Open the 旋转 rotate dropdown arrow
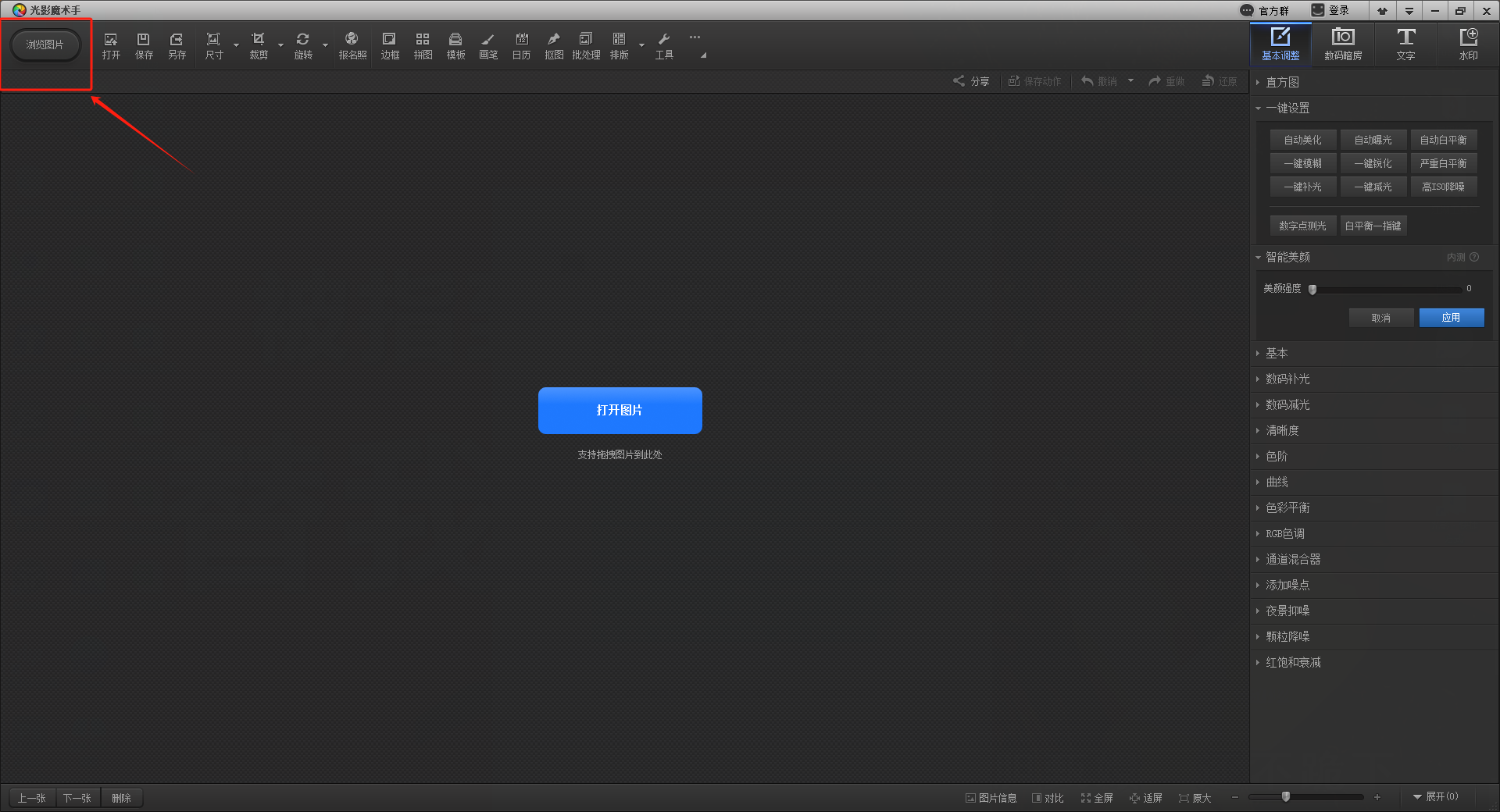The width and height of the screenshot is (1500, 812). 325,45
